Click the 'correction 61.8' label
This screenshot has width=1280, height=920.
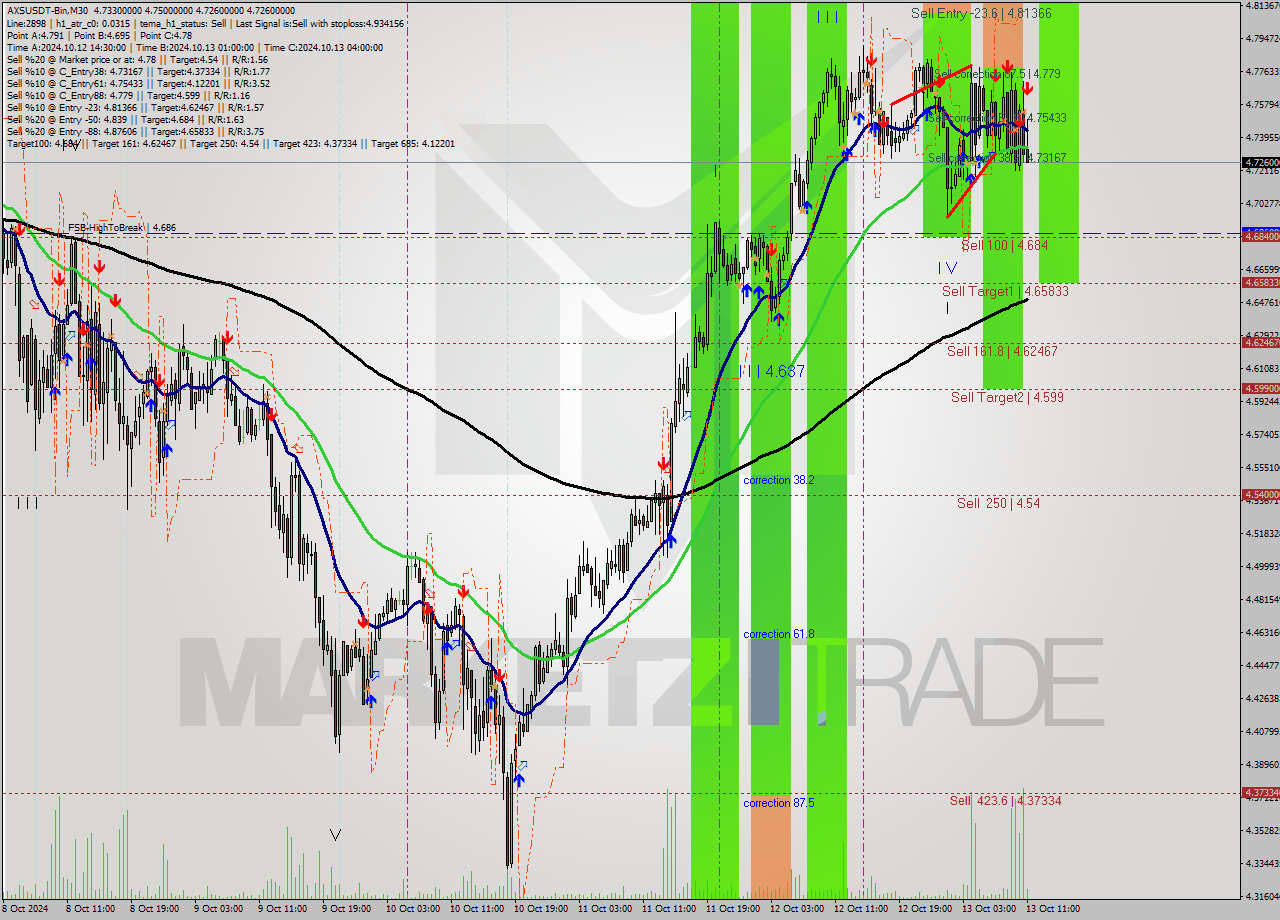[x=779, y=634]
